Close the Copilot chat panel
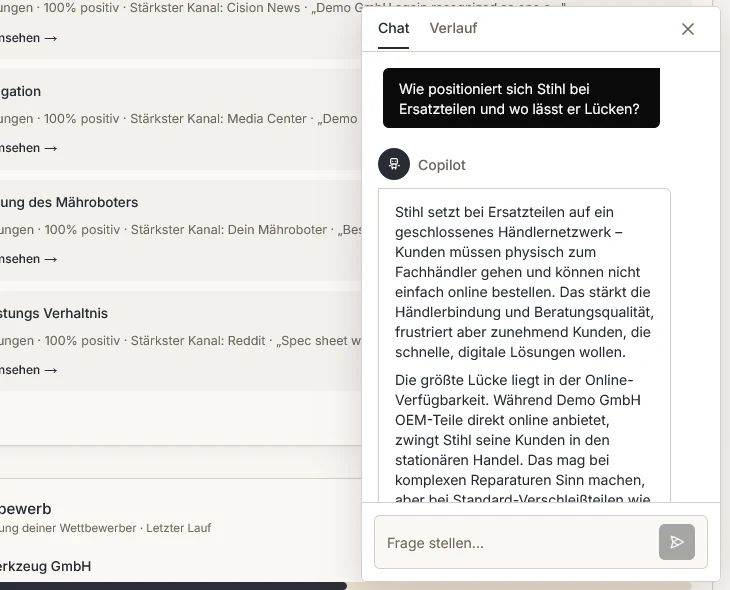This screenshot has width=730, height=590. click(688, 29)
